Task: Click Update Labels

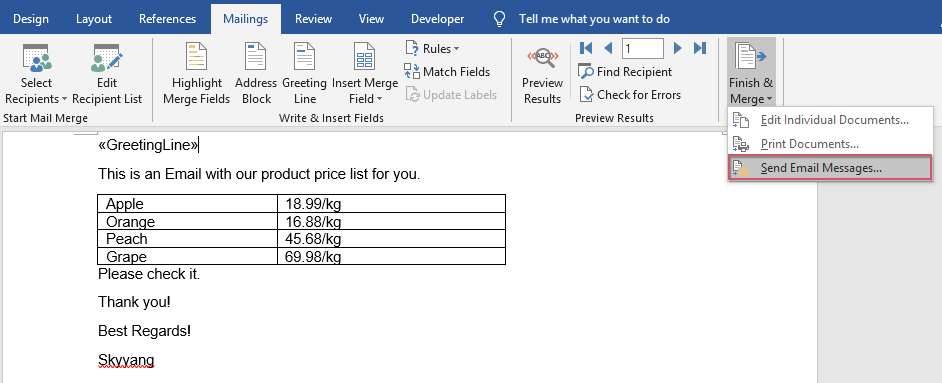Action: (451, 95)
